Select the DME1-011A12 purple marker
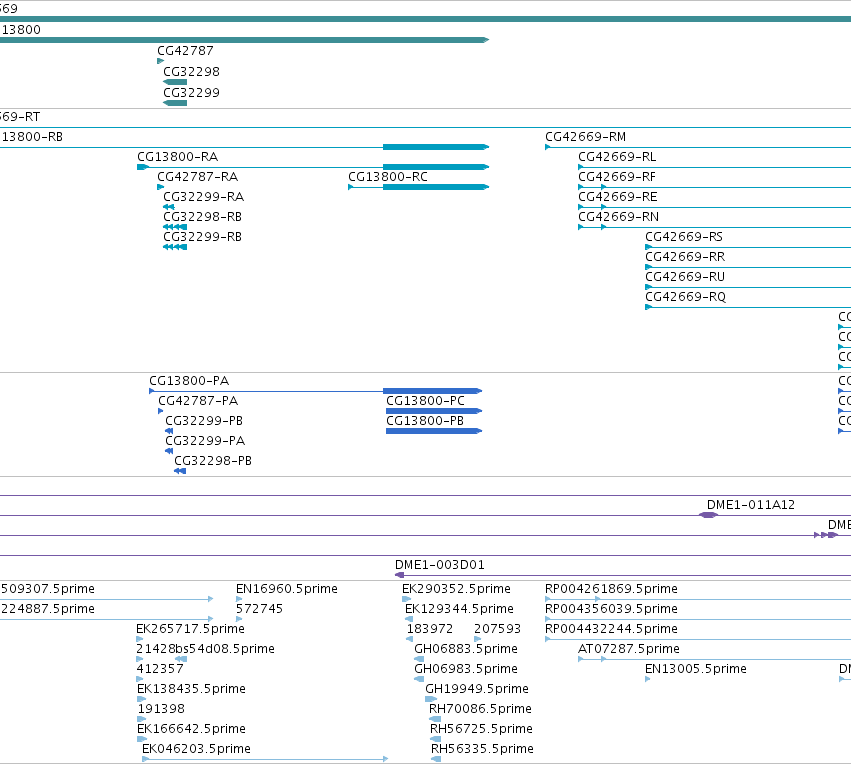Viewport: 851px width, 764px height. tap(708, 515)
